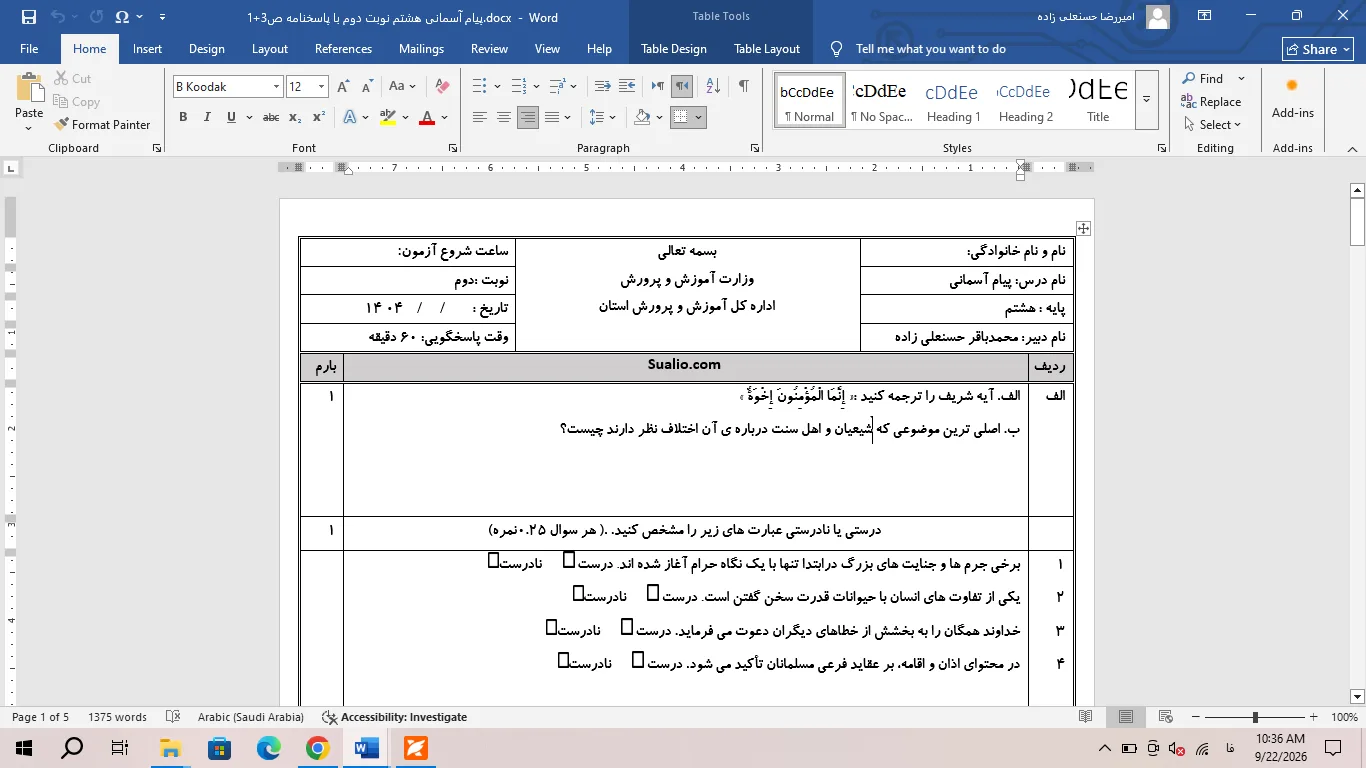Open the Select dropdown in Editing
1366x768 pixels.
pyautogui.click(x=1211, y=124)
